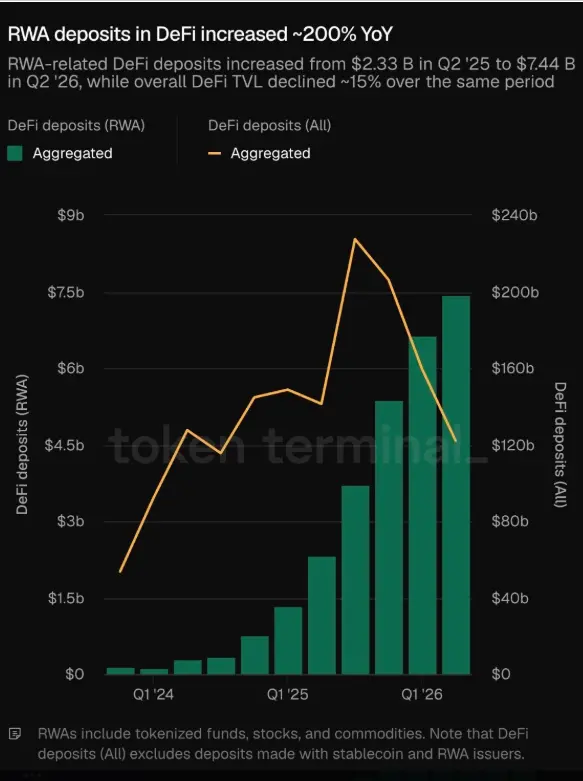Screen dimensions: 583x781
Task: Select the DeFi deposits (RWA) legend heading
Action: pyautogui.click(x=76, y=125)
